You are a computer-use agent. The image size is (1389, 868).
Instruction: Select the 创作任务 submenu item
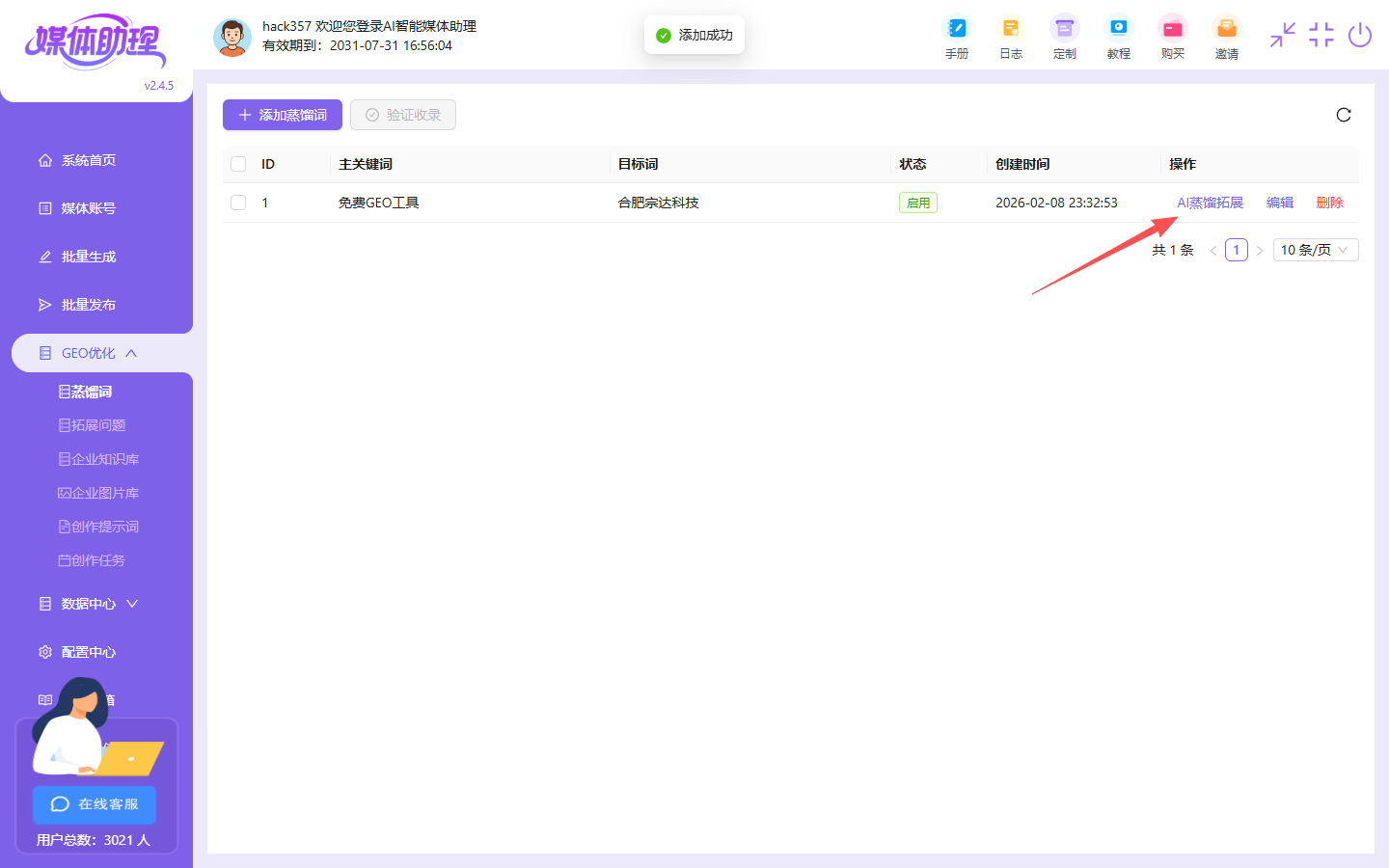coord(93,560)
